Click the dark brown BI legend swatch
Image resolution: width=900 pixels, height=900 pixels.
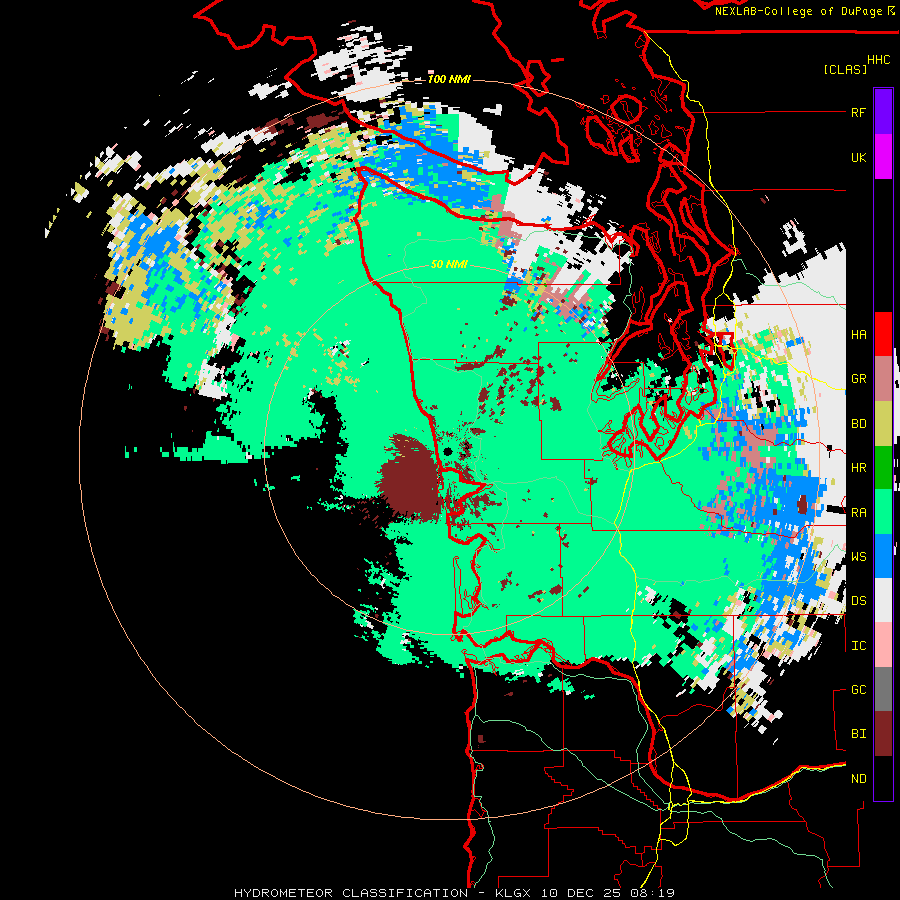click(x=883, y=734)
